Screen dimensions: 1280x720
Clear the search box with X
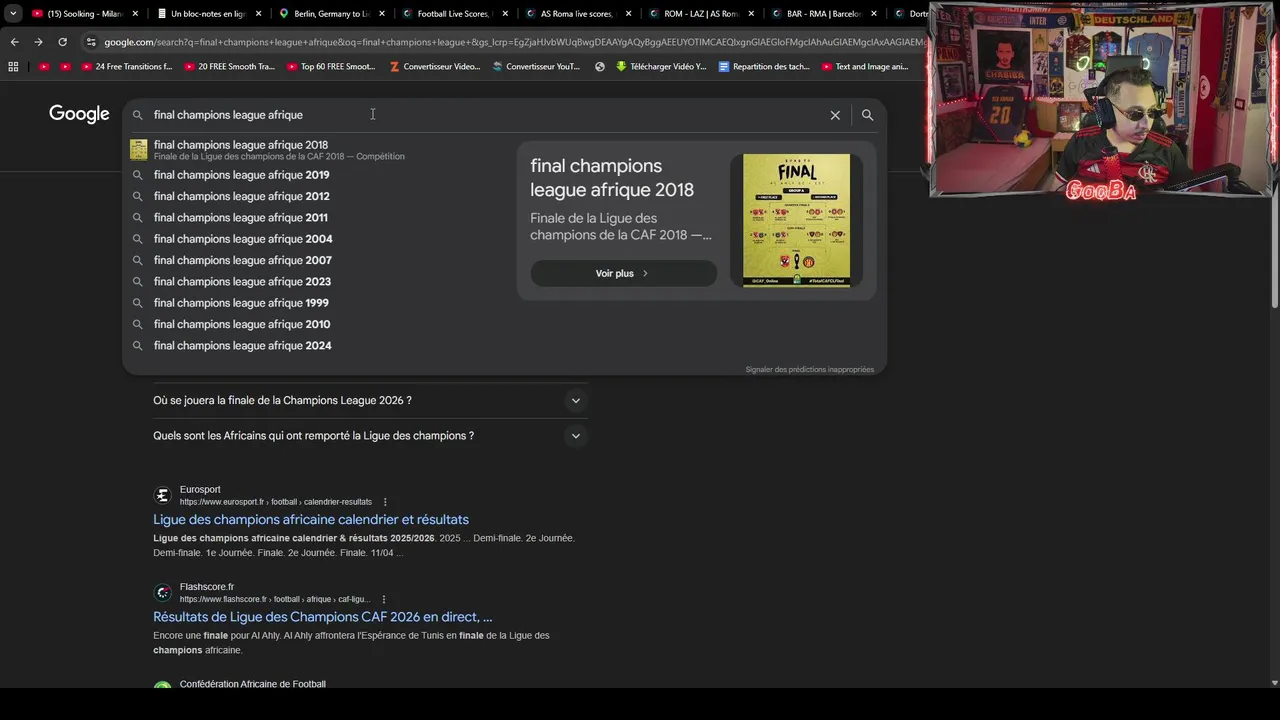pos(835,115)
